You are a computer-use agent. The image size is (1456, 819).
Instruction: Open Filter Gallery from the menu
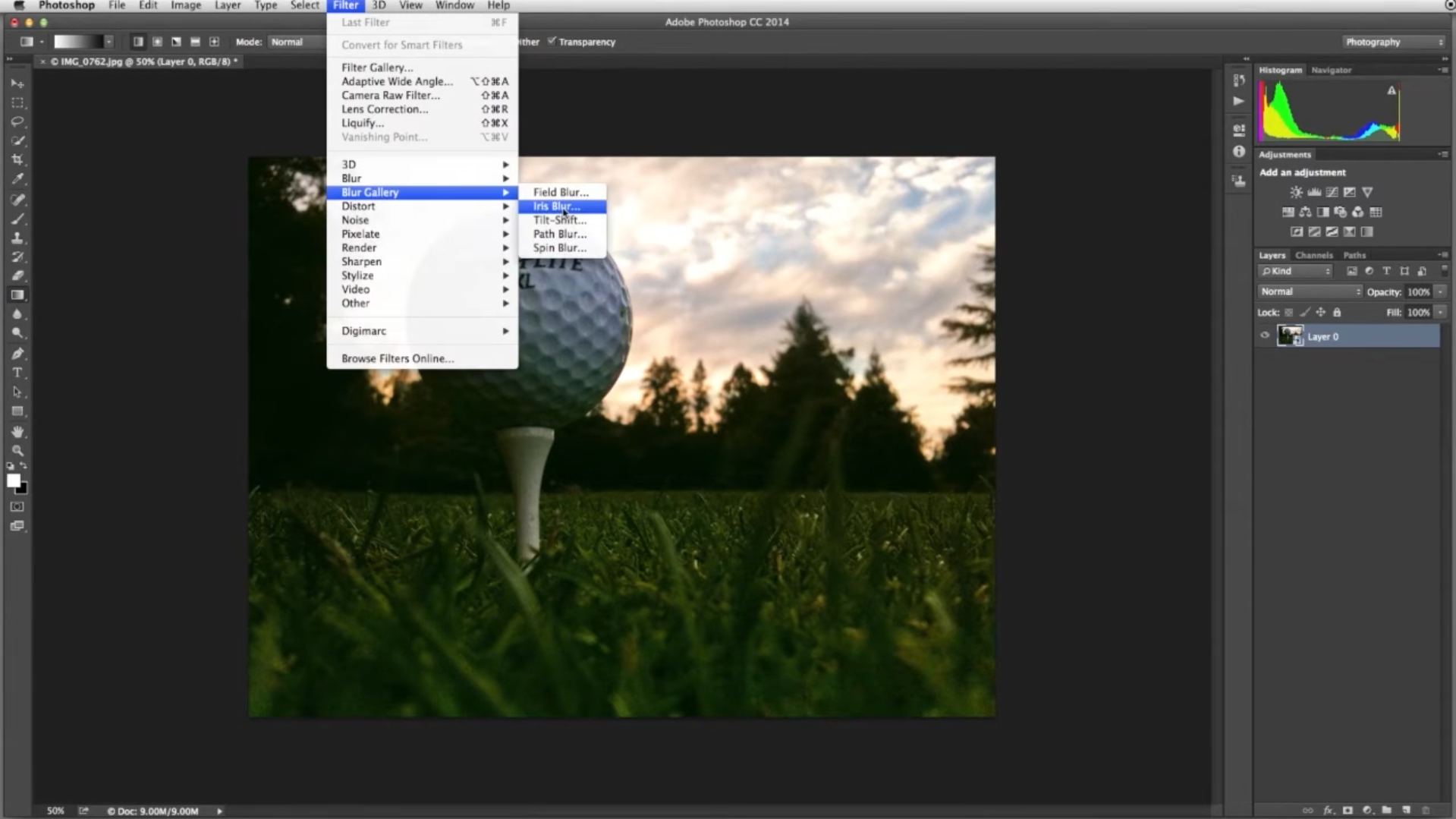click(x=377, y=68)
